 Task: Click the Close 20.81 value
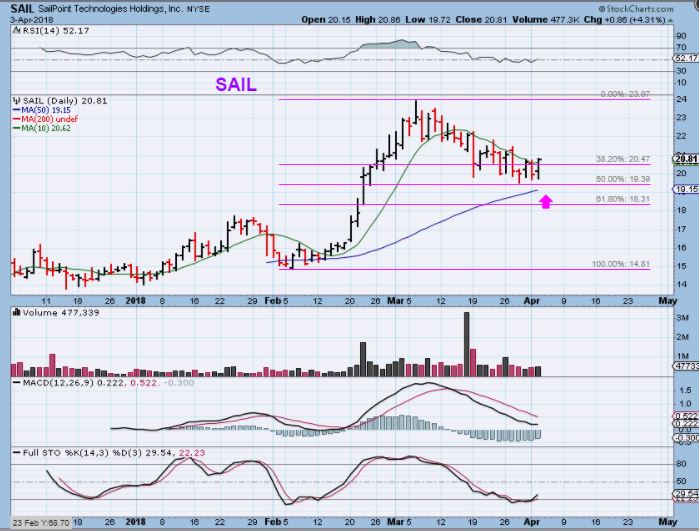(480, 20)
